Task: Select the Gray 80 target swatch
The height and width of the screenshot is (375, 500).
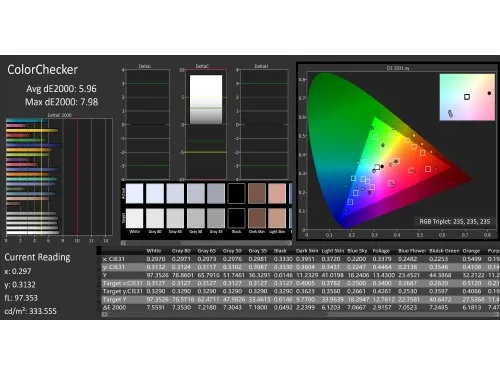Action: [155, 218]
